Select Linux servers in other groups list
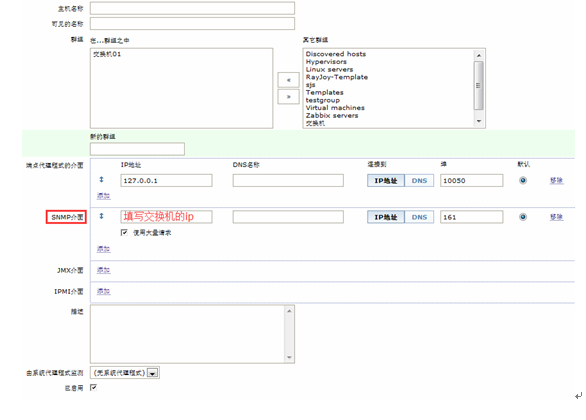This screenshot has width=586, height=420. pyautogui.click(x=329, y=70)
